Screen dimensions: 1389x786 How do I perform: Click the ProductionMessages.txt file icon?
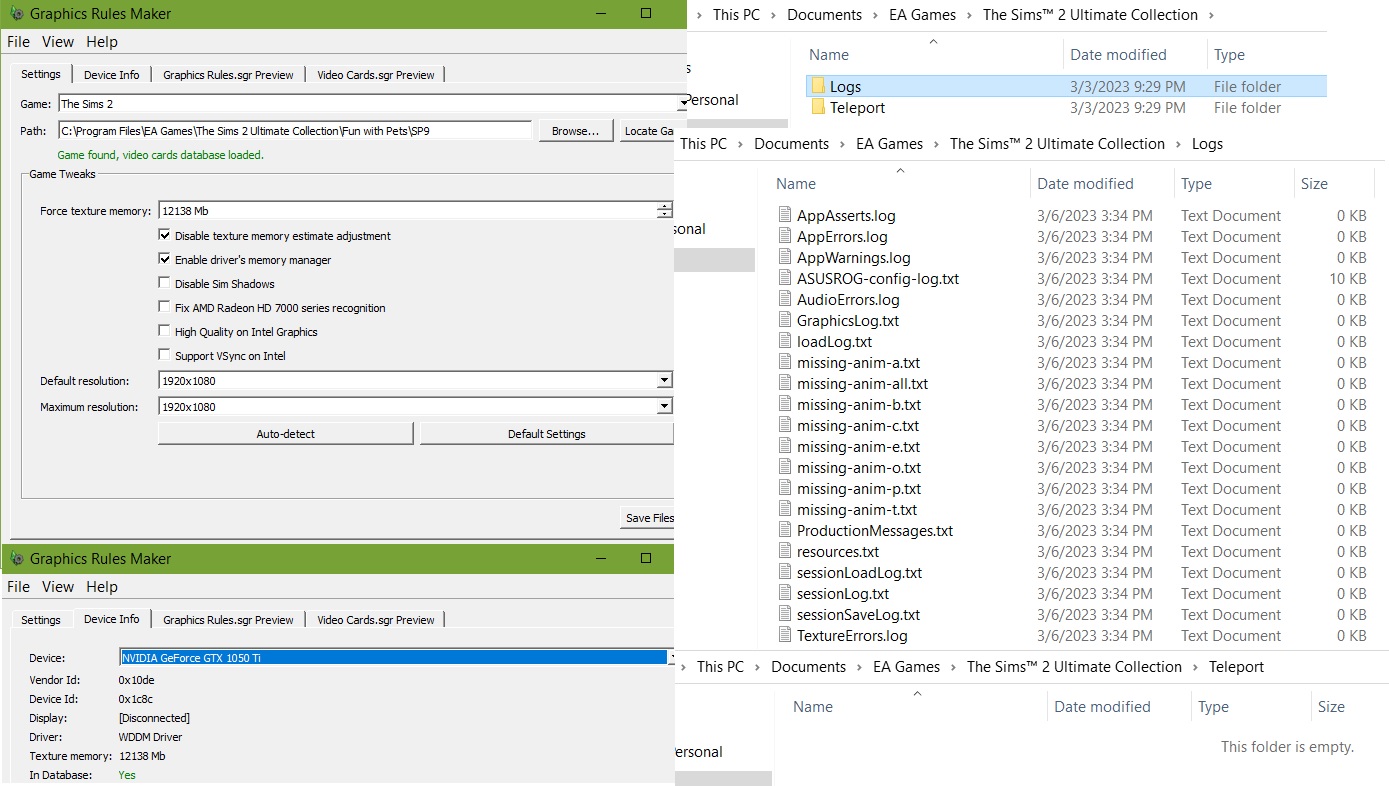[x=785, y=531]
